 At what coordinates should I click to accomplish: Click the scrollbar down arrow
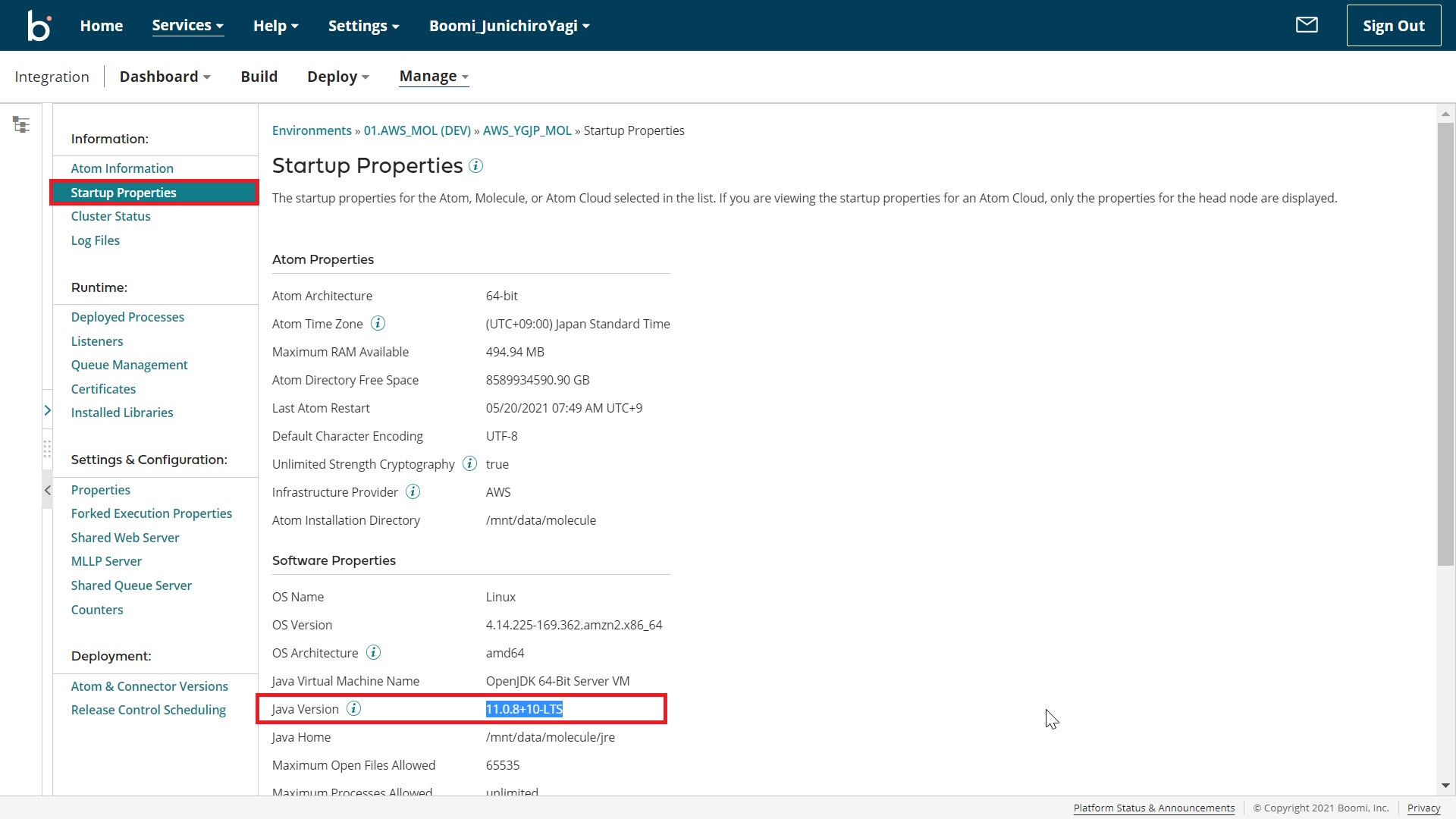[x=1445, y=786]
